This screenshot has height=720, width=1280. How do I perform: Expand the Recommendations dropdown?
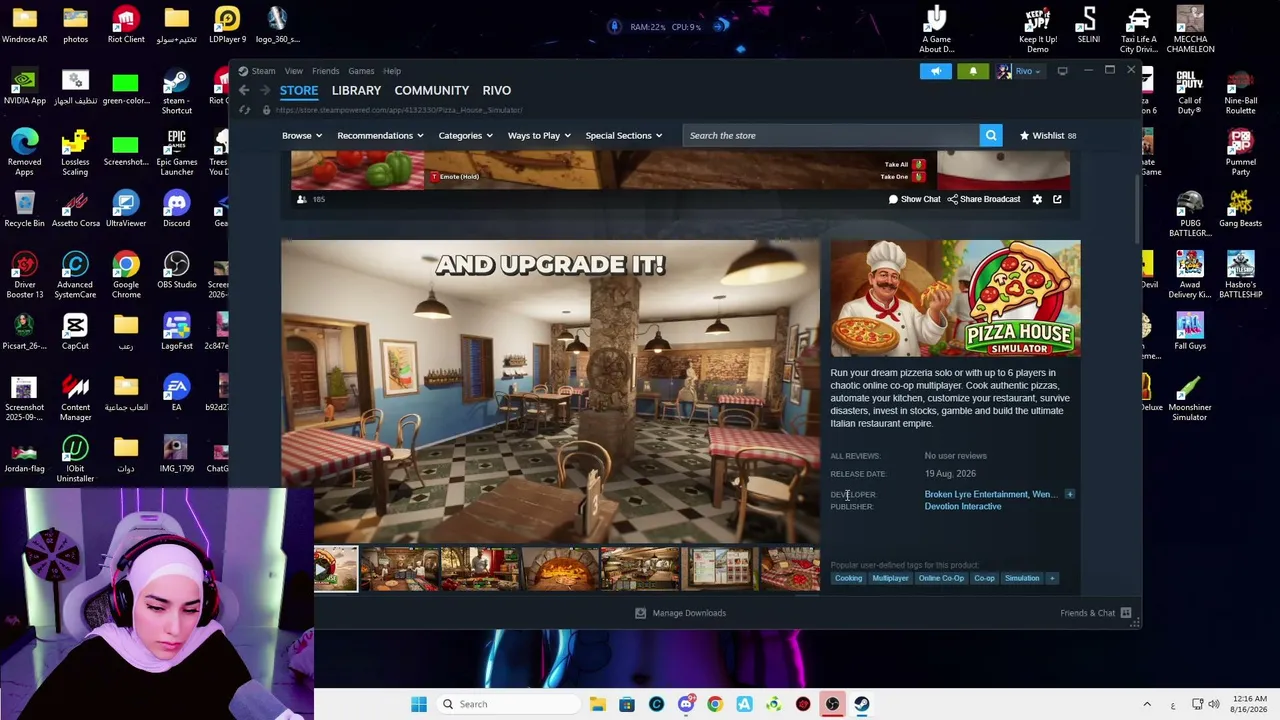(380, 135)
